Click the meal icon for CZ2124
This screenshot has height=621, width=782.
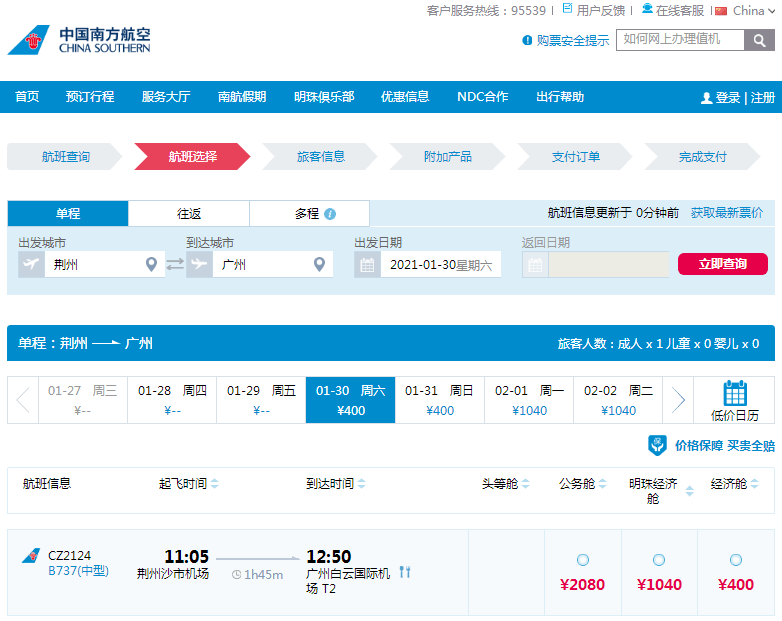tap(404, 572)
